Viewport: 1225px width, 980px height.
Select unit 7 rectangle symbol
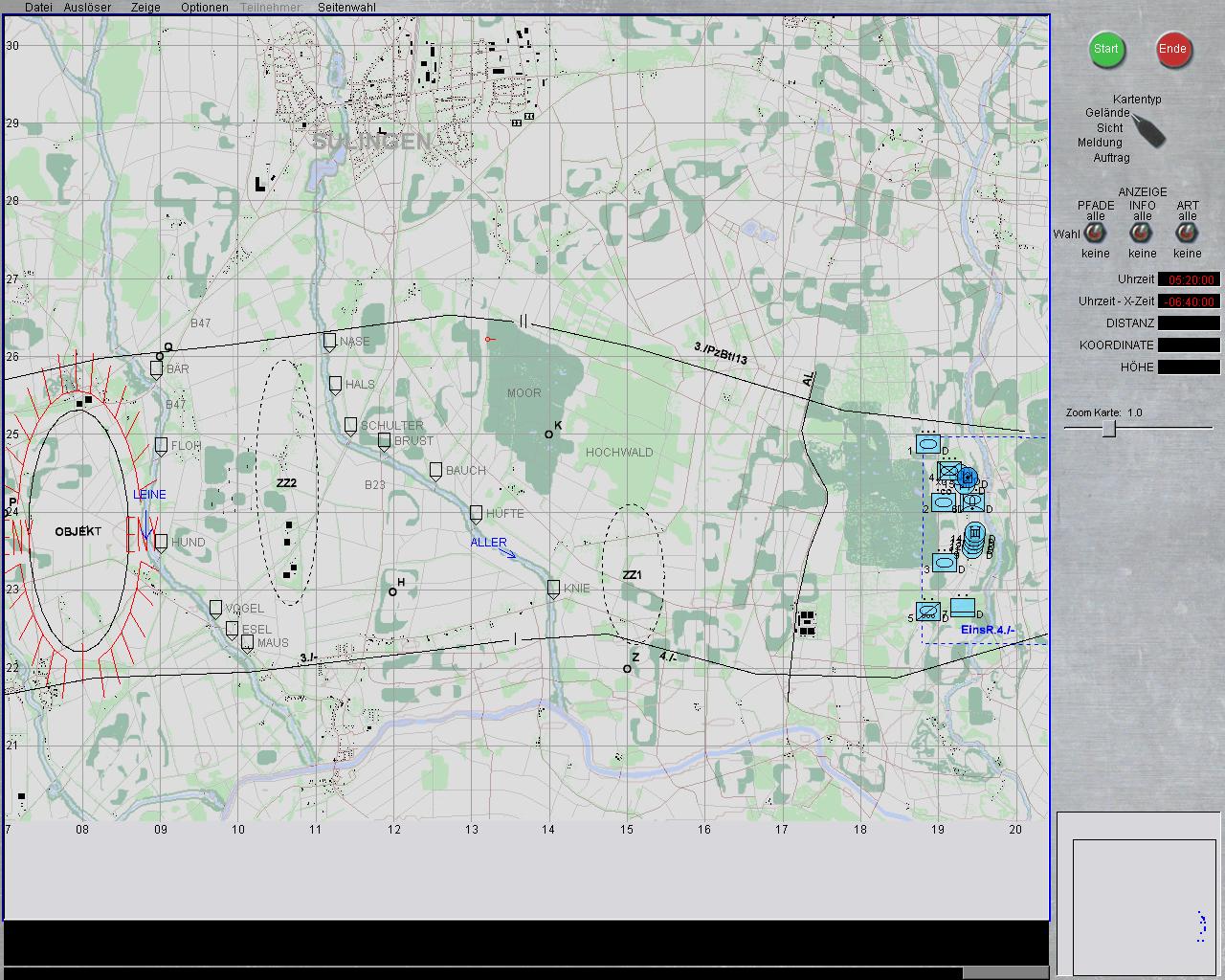(963, 607)
